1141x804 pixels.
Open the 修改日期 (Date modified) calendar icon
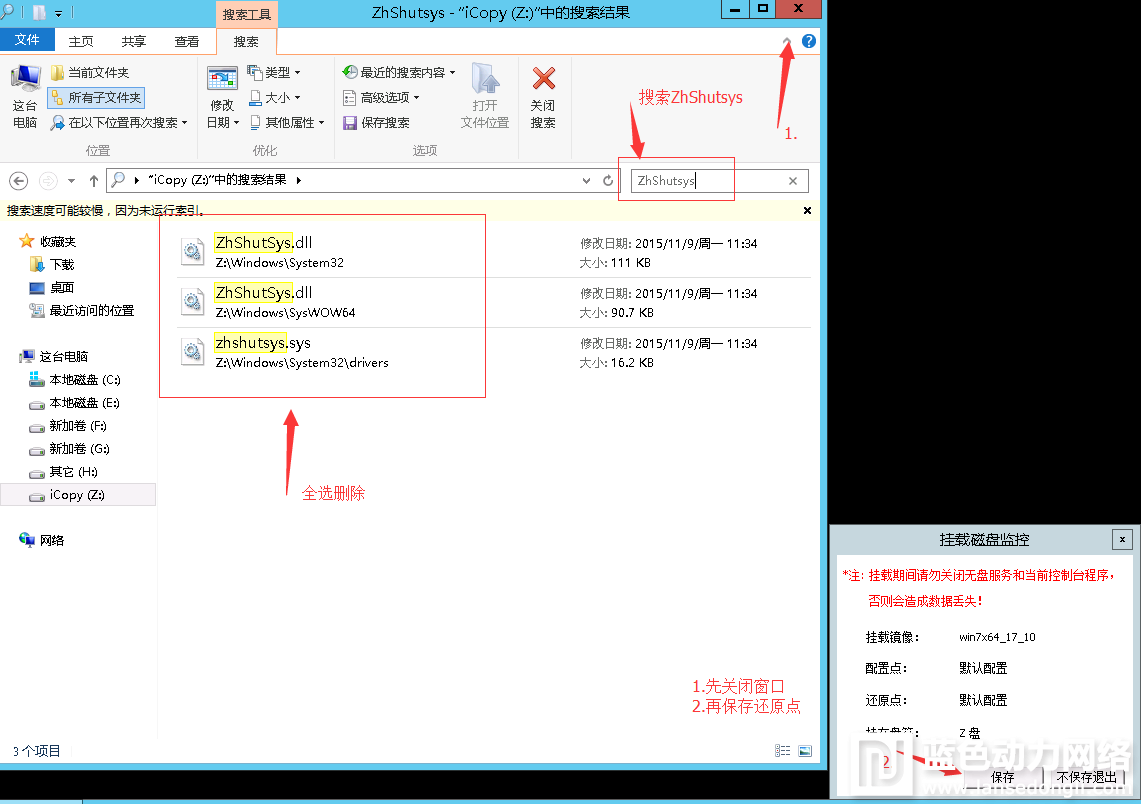pyautogui.click(x=221, y=80)
